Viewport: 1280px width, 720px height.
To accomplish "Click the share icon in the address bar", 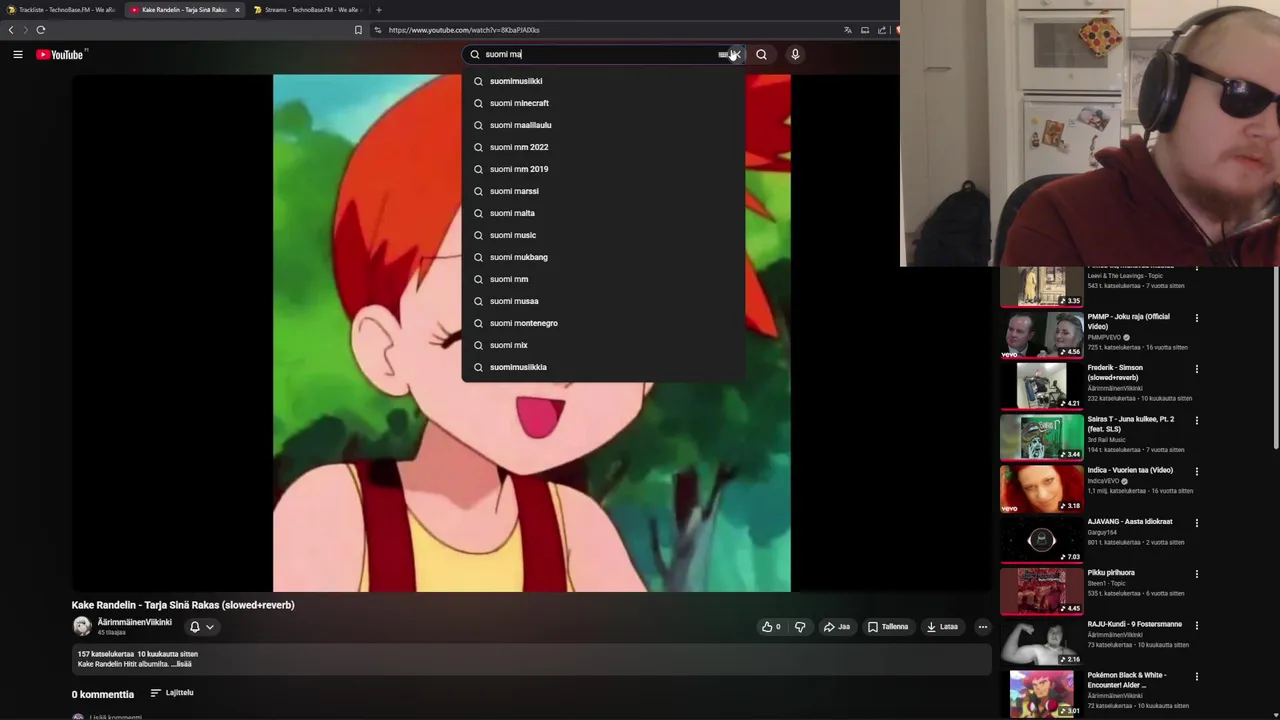I will 882,30.
